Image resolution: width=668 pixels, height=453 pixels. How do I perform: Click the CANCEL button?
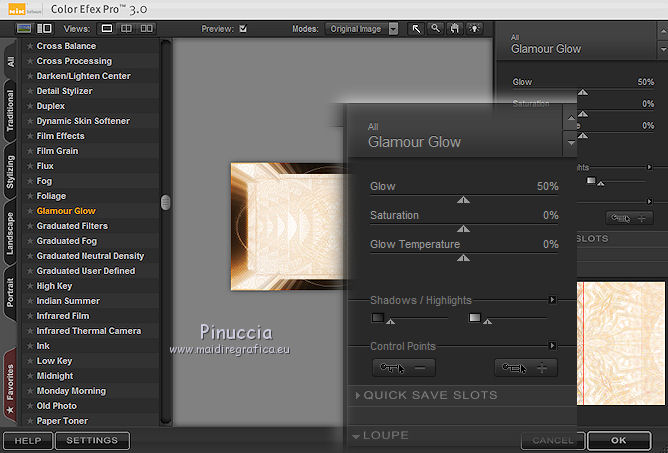tap(553, 441)
